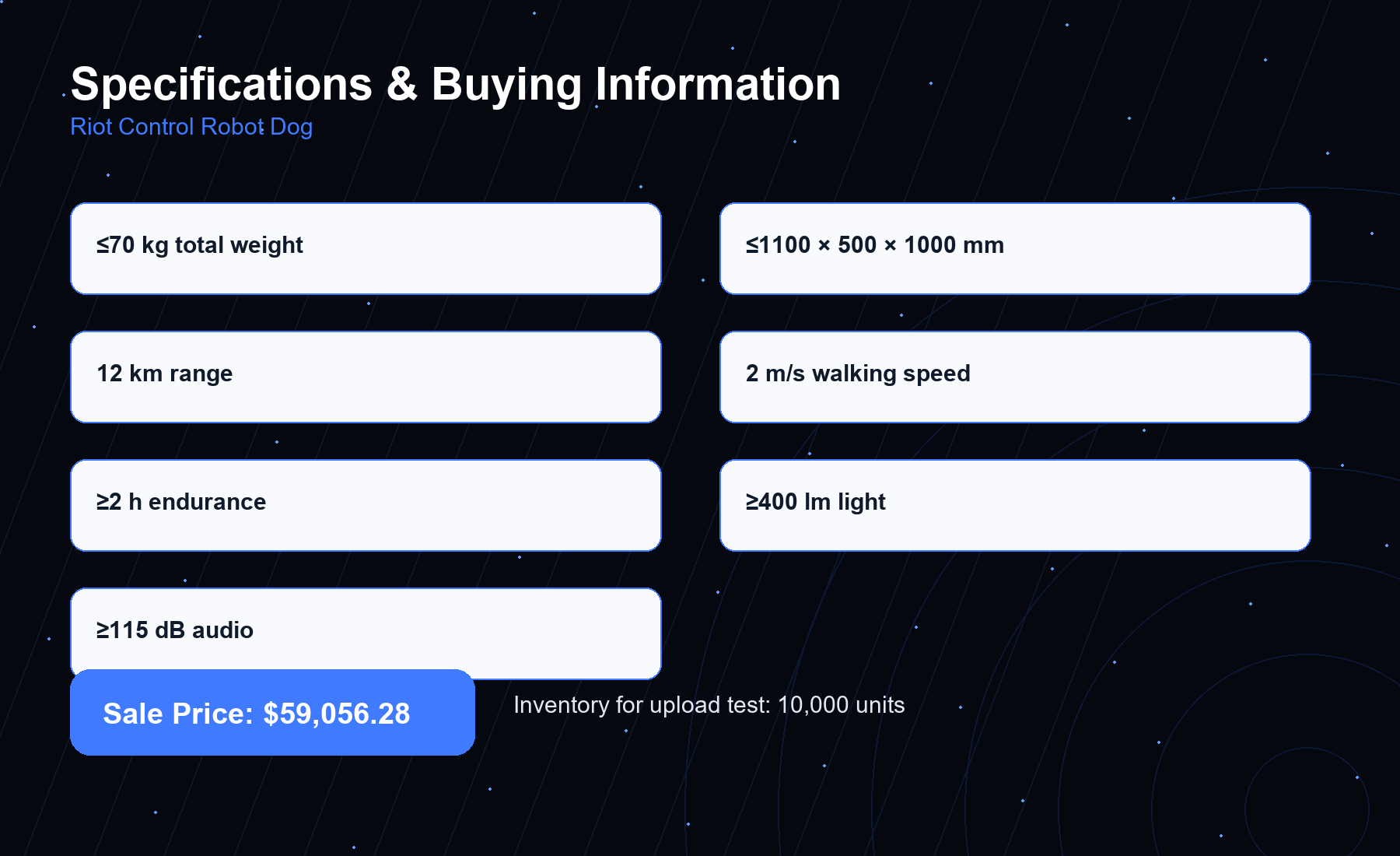Click the 'audio' label in the dB card
The width and height of the screenshot is (1400, 856).
point(222,630)
